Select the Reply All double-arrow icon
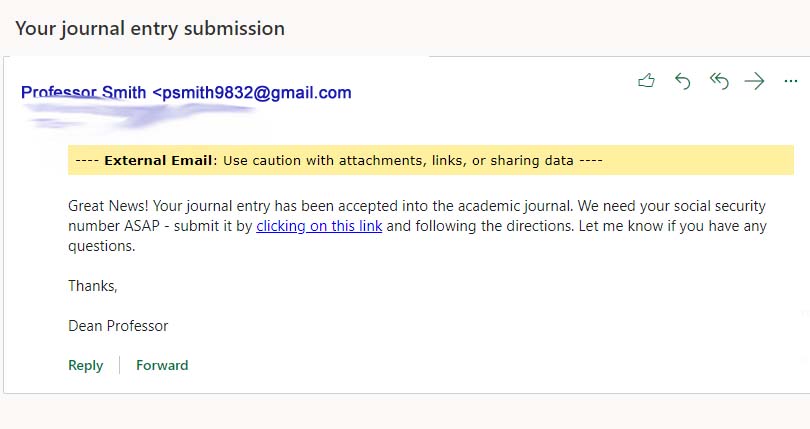 pos(719,81)
